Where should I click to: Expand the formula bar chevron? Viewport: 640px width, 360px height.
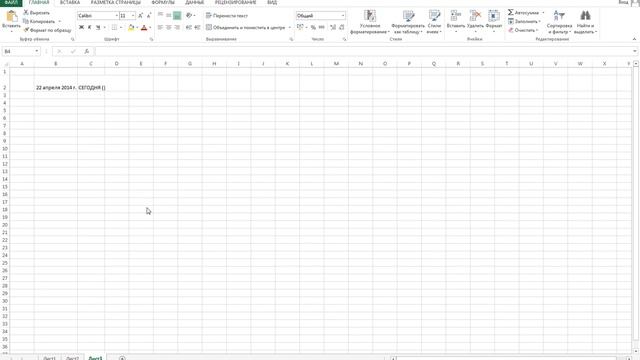[x=635, y=51]
